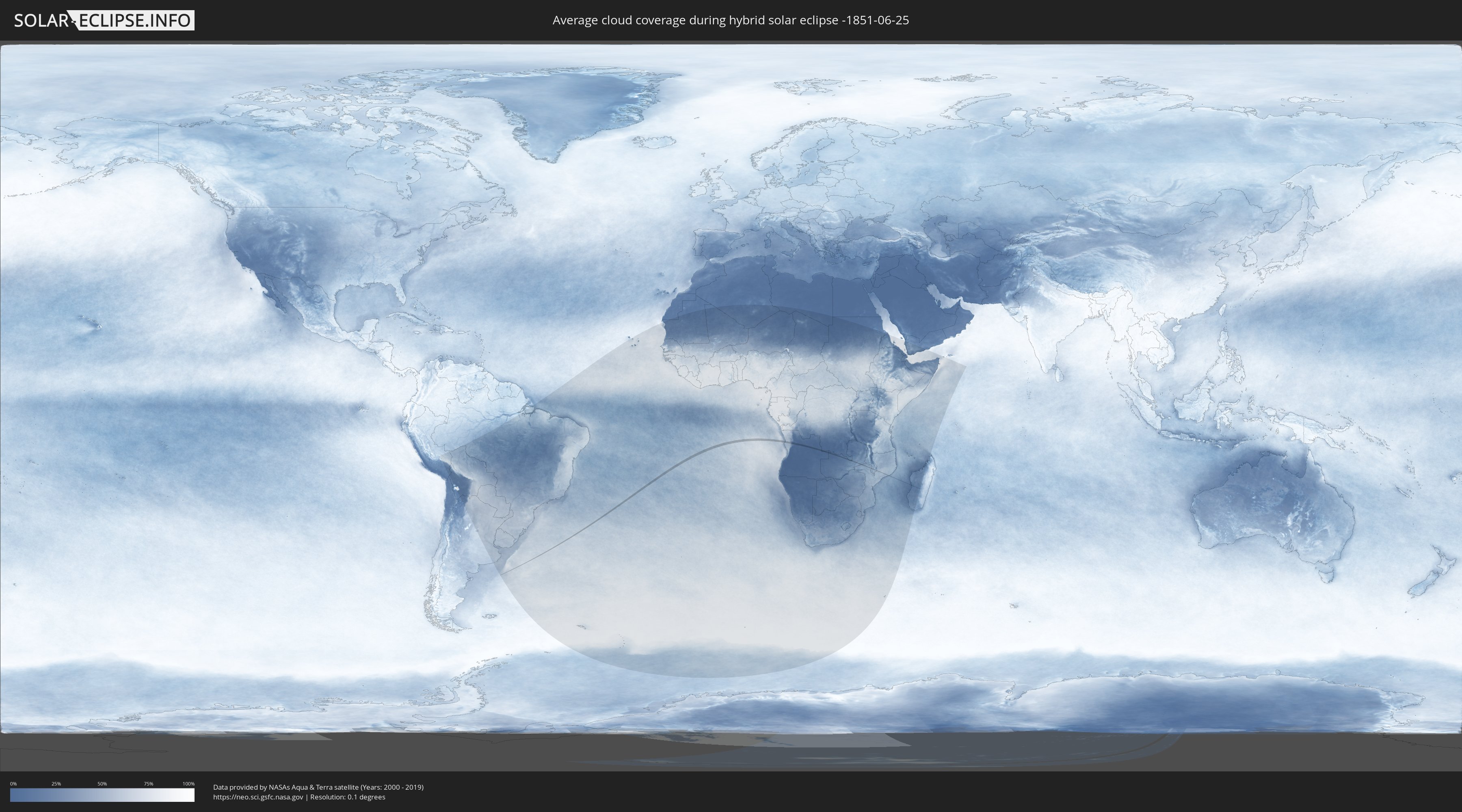This screenshot has height=812, width=1462.
Task: Click the Resolution: 0.1 degrees text
Action: click(x=347, y=797)
